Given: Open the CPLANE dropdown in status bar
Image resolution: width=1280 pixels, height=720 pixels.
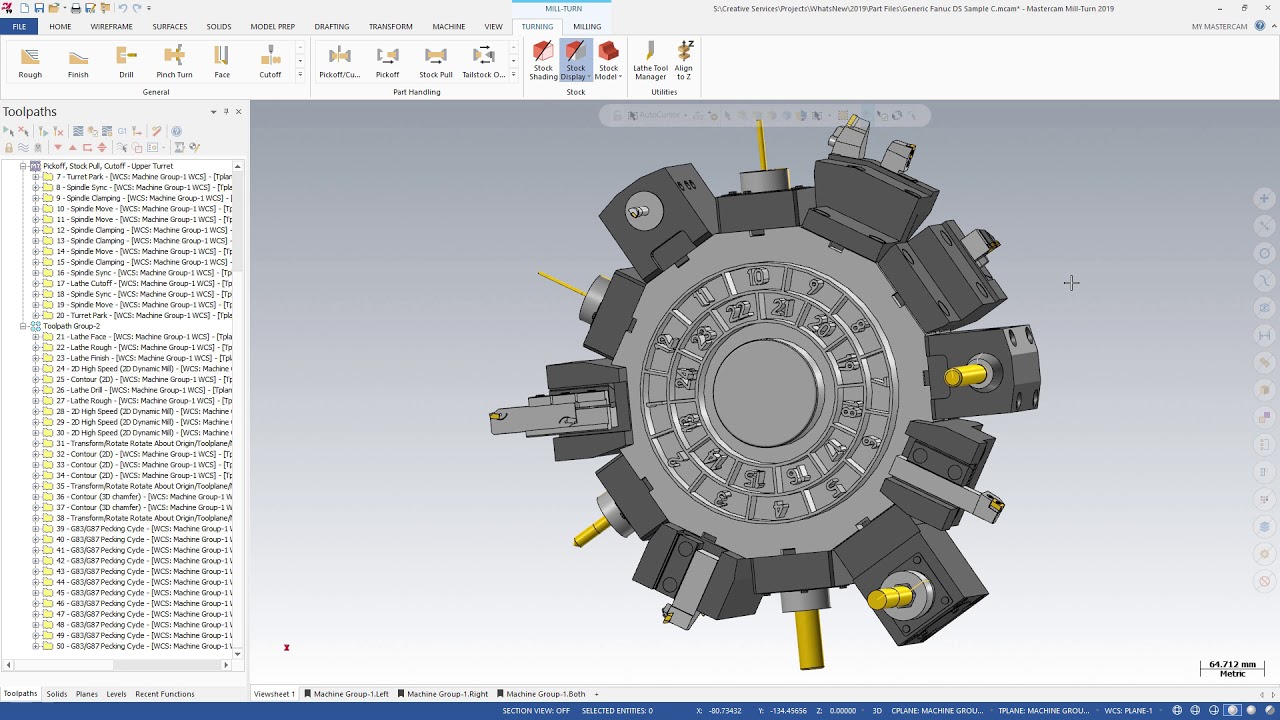Looking at the screenshot, I should coord(938,710).
